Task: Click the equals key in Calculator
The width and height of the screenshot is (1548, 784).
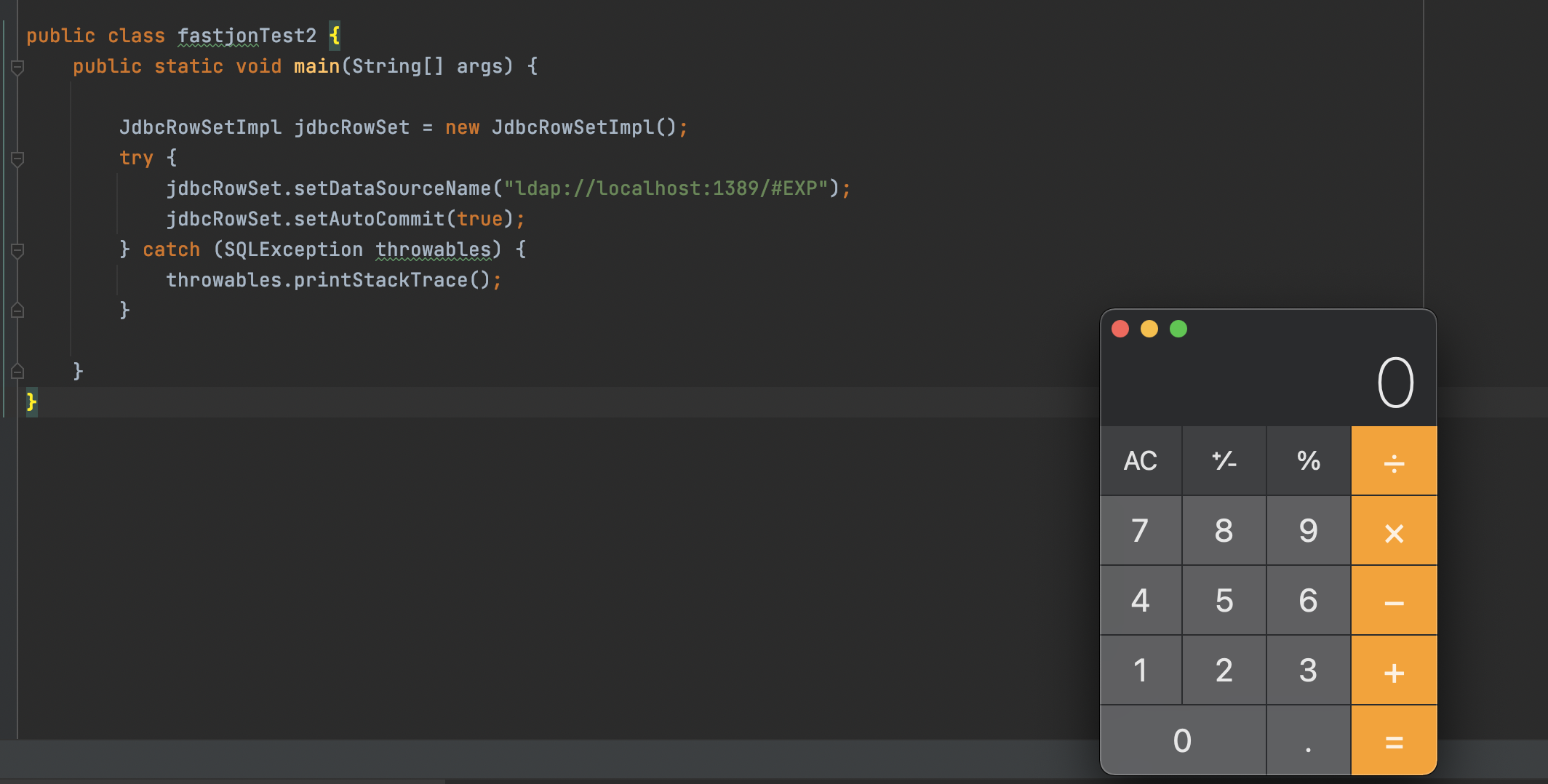Action: point(1394,740)
